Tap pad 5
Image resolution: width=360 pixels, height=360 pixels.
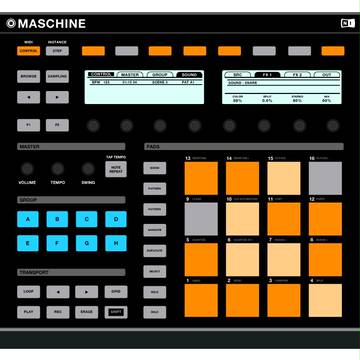click(x=201, y=260)
